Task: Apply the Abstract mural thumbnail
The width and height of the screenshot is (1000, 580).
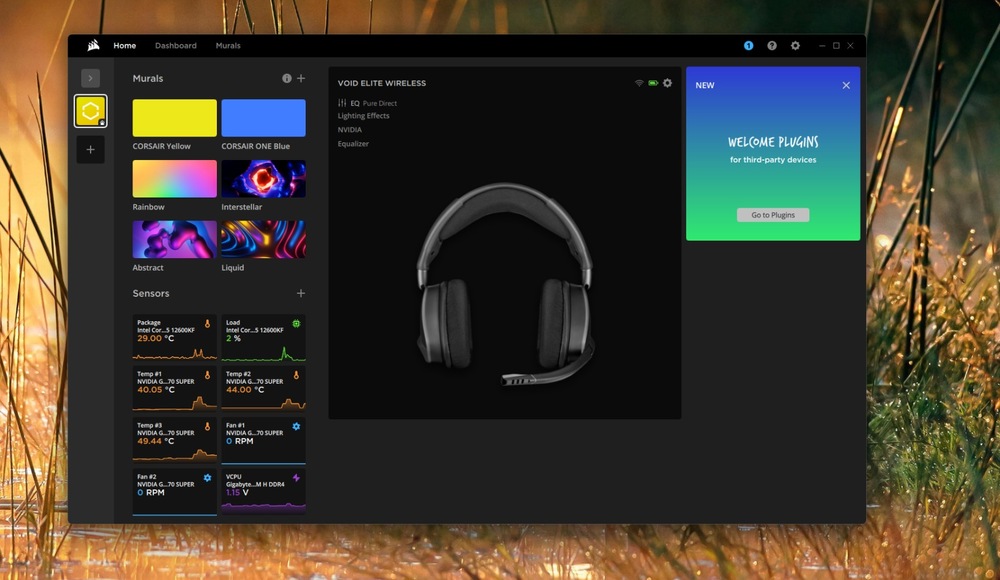Action: 174,239
